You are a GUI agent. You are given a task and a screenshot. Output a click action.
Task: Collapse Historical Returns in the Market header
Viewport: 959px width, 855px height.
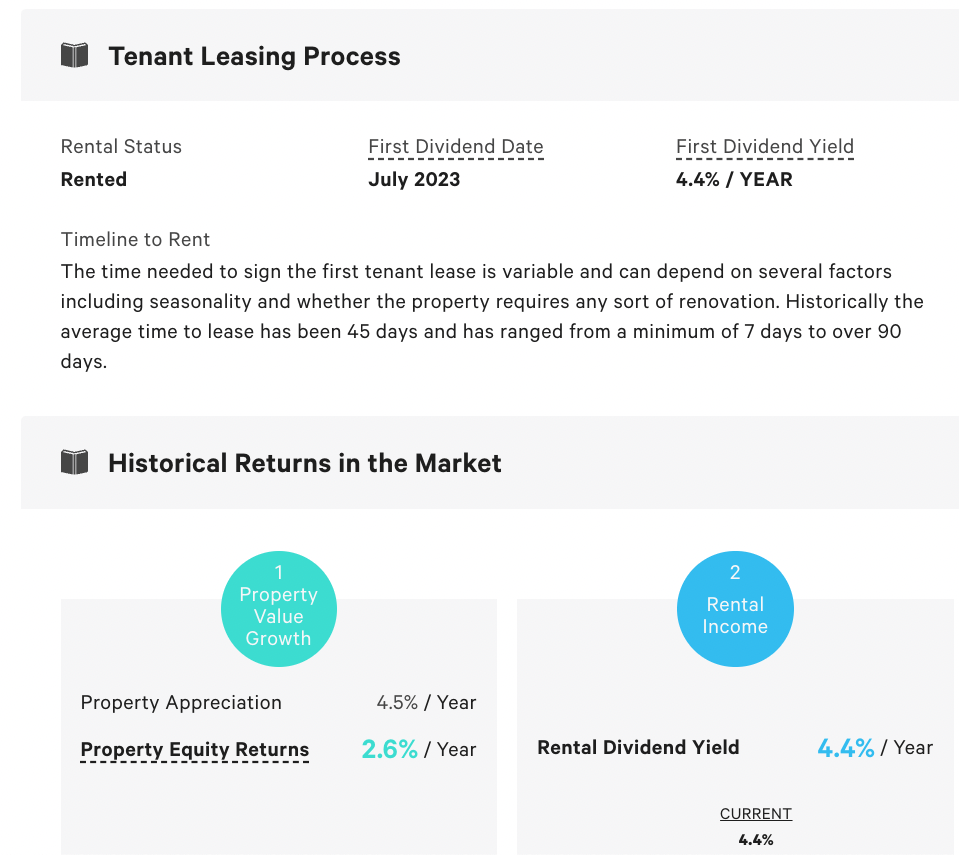[x=490, y=462]
